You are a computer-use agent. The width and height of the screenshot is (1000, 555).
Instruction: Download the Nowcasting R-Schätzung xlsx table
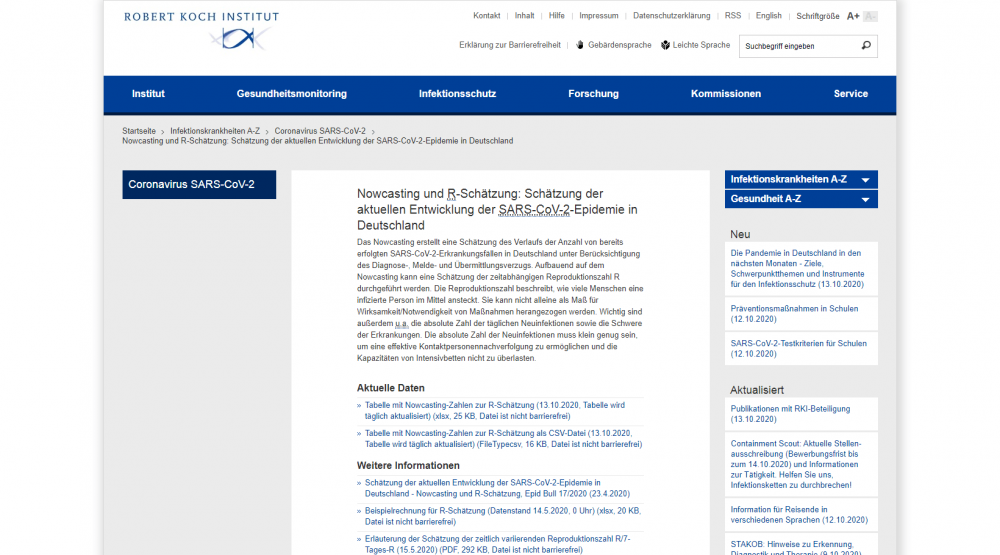point(495,410)
